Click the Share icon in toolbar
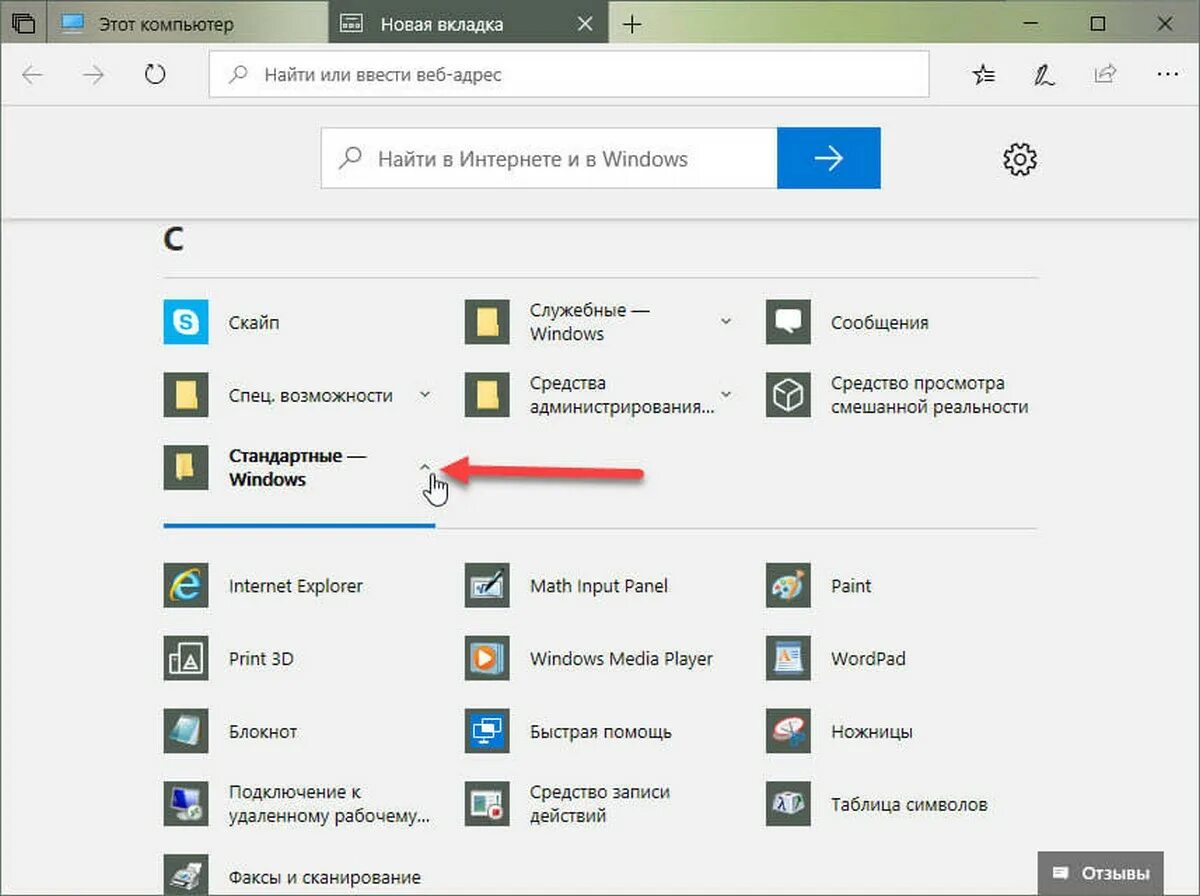 1105,74
